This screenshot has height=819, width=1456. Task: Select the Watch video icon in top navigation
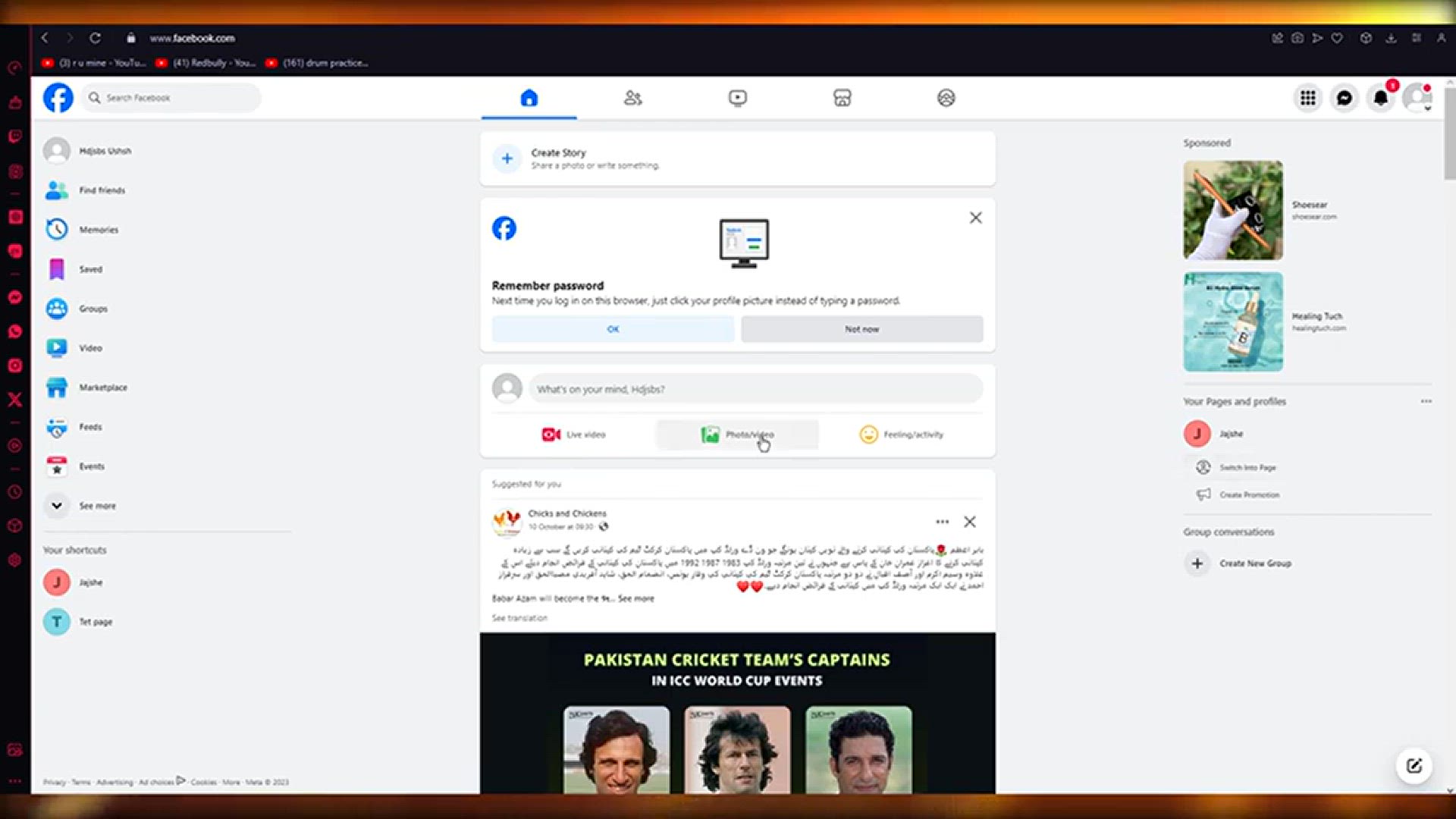click(737, 98)
